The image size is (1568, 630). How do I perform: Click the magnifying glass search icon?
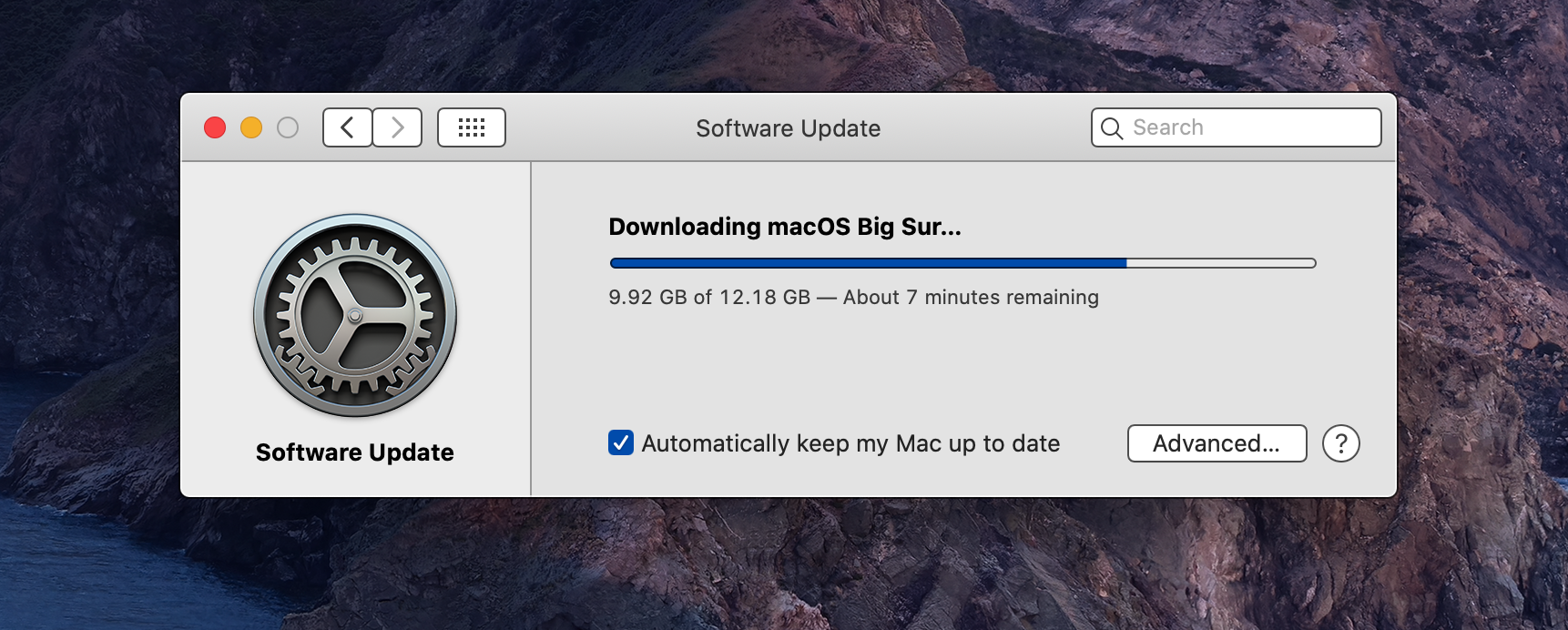1112,128
